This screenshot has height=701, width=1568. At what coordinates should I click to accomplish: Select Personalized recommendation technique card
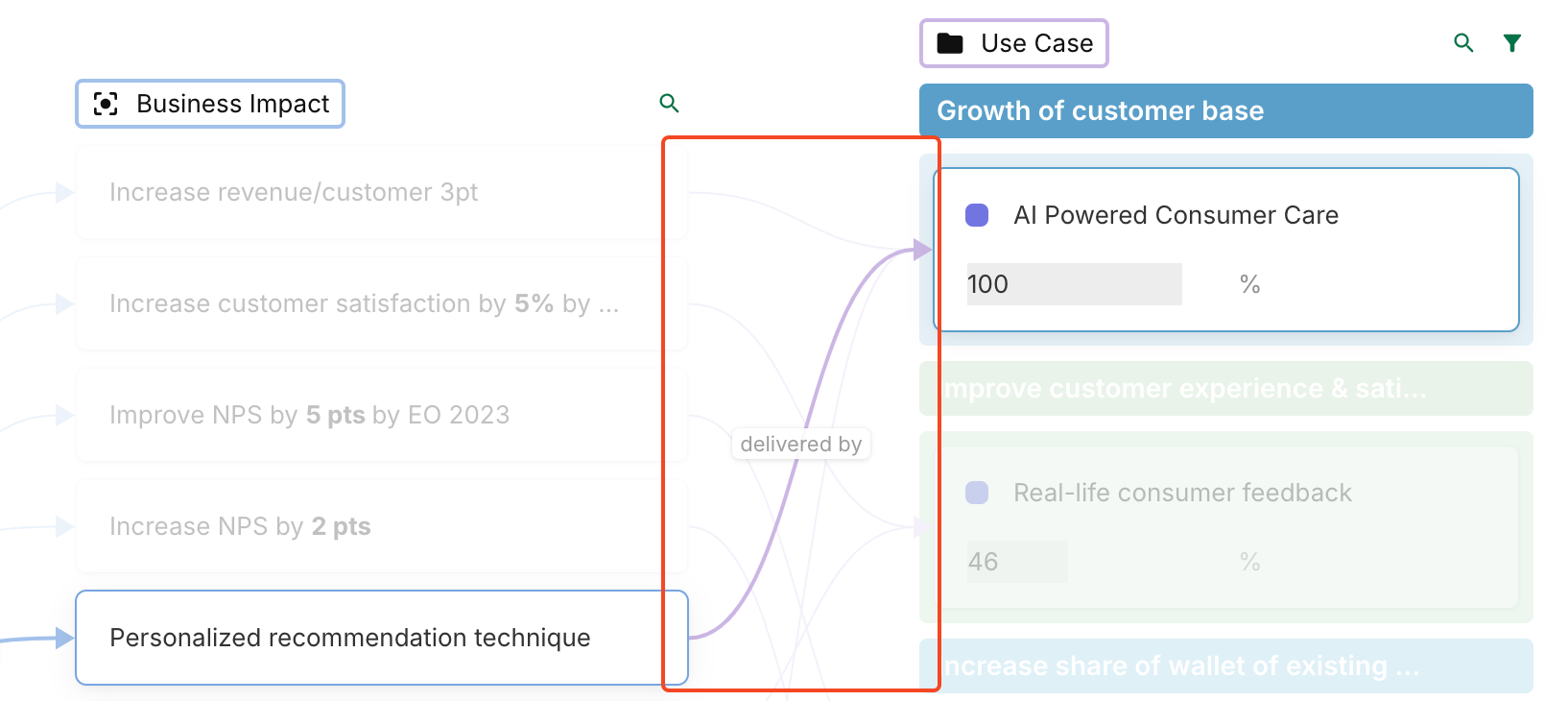pos(381,638)
